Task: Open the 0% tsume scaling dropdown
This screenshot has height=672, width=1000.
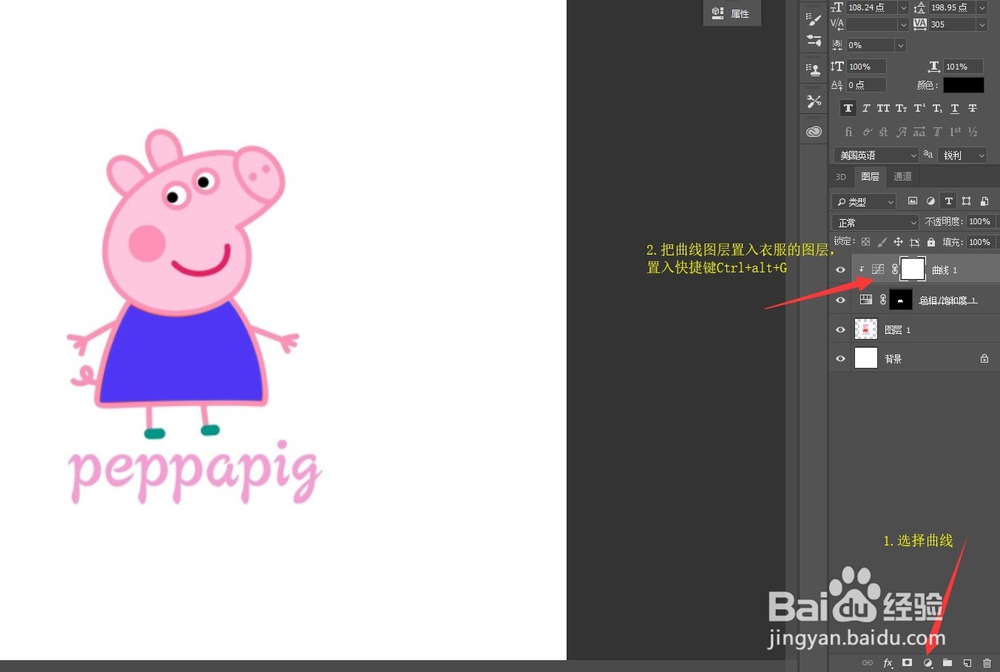Action: point(901,45)
